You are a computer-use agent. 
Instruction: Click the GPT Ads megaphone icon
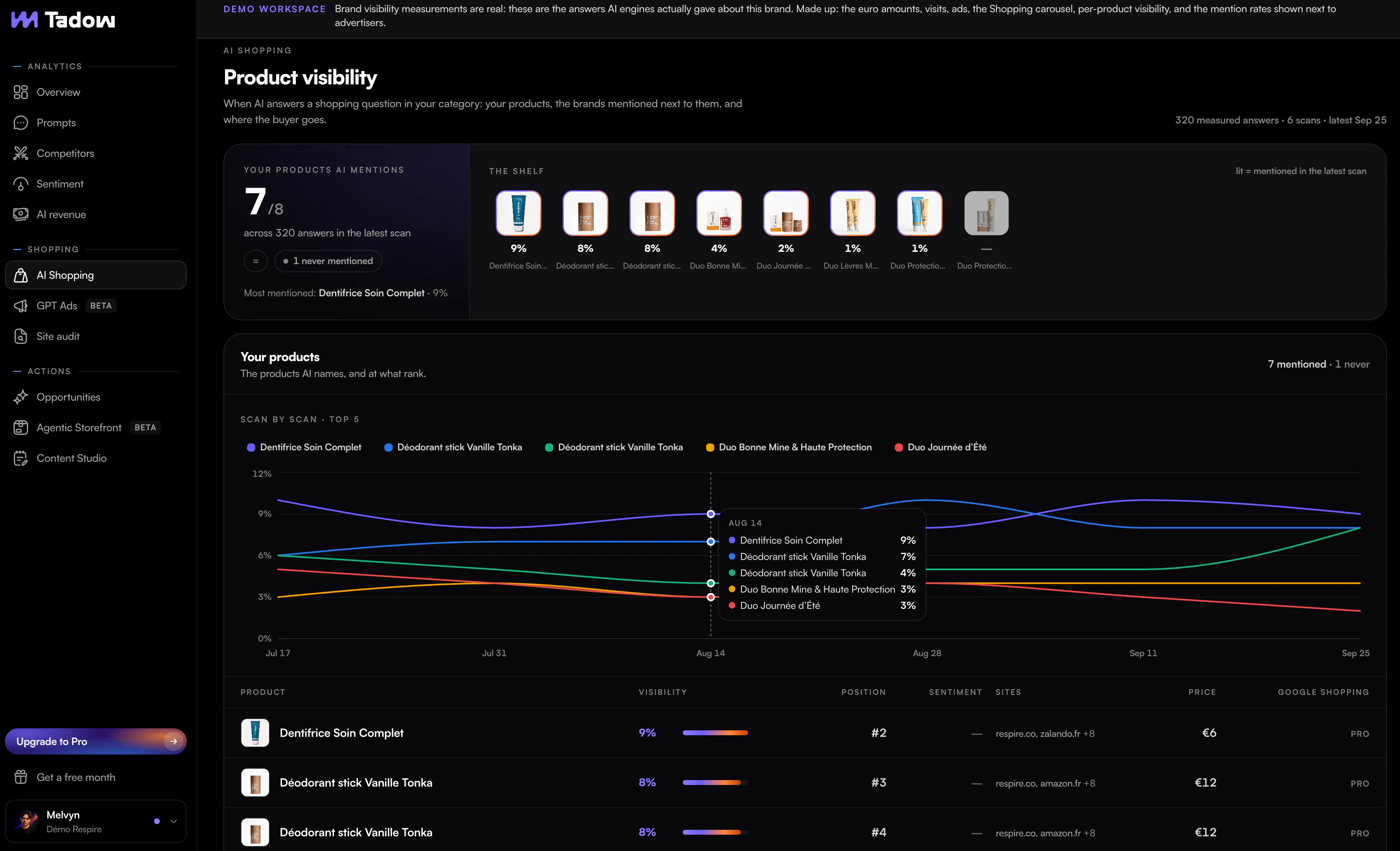point(20,306)
